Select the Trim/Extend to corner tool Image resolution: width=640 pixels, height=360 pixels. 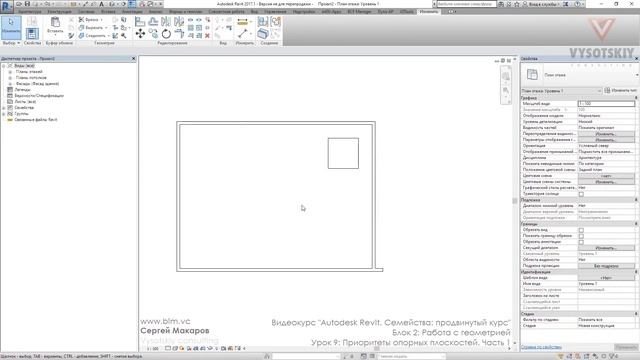179,34
